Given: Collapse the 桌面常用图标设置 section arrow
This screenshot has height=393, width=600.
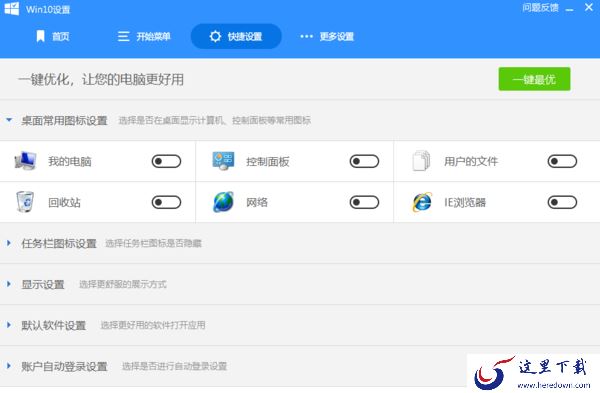Looking at the screenshot, I should pos(9,120).
